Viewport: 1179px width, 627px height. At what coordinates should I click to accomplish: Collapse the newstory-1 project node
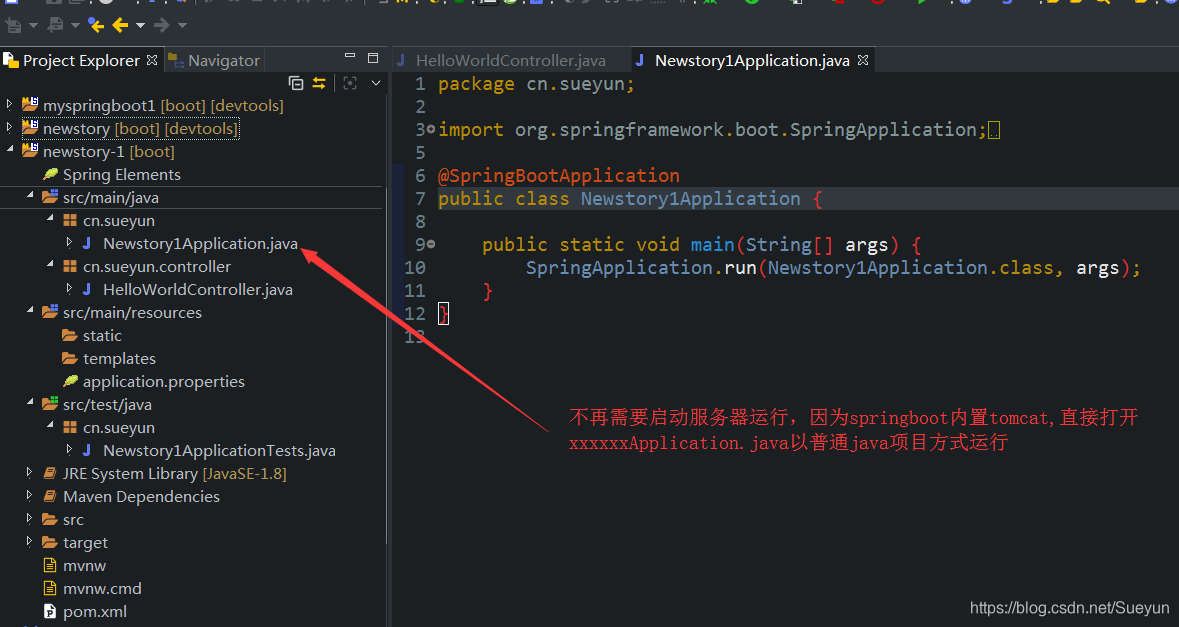[x=10, y=150]
